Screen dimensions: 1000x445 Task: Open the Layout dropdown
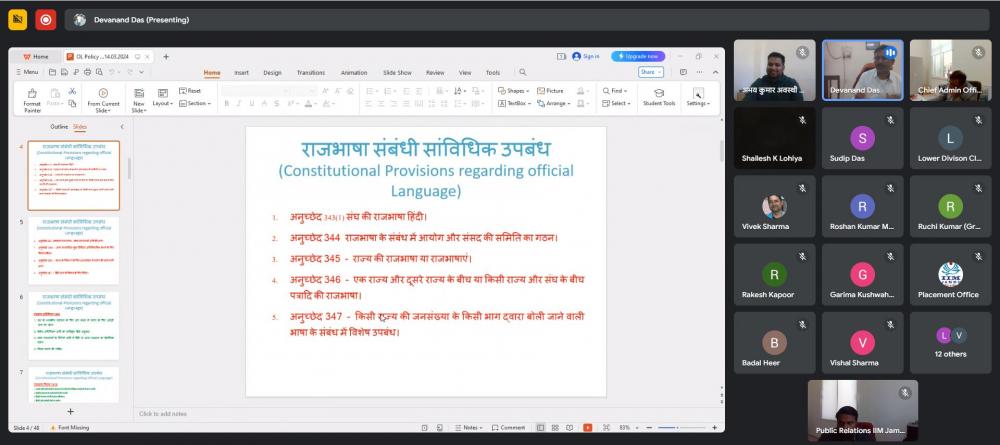(163, 103)
